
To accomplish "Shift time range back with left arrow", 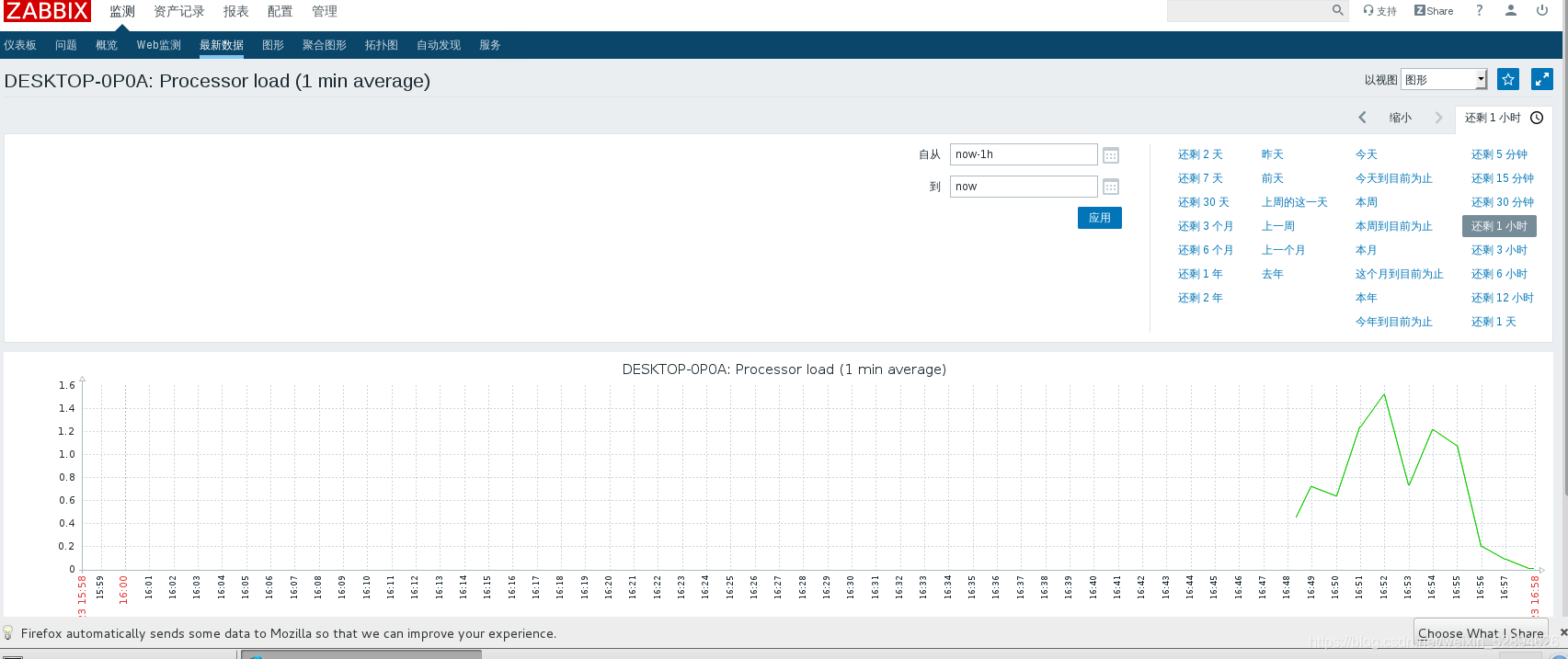I will 1363,118.
